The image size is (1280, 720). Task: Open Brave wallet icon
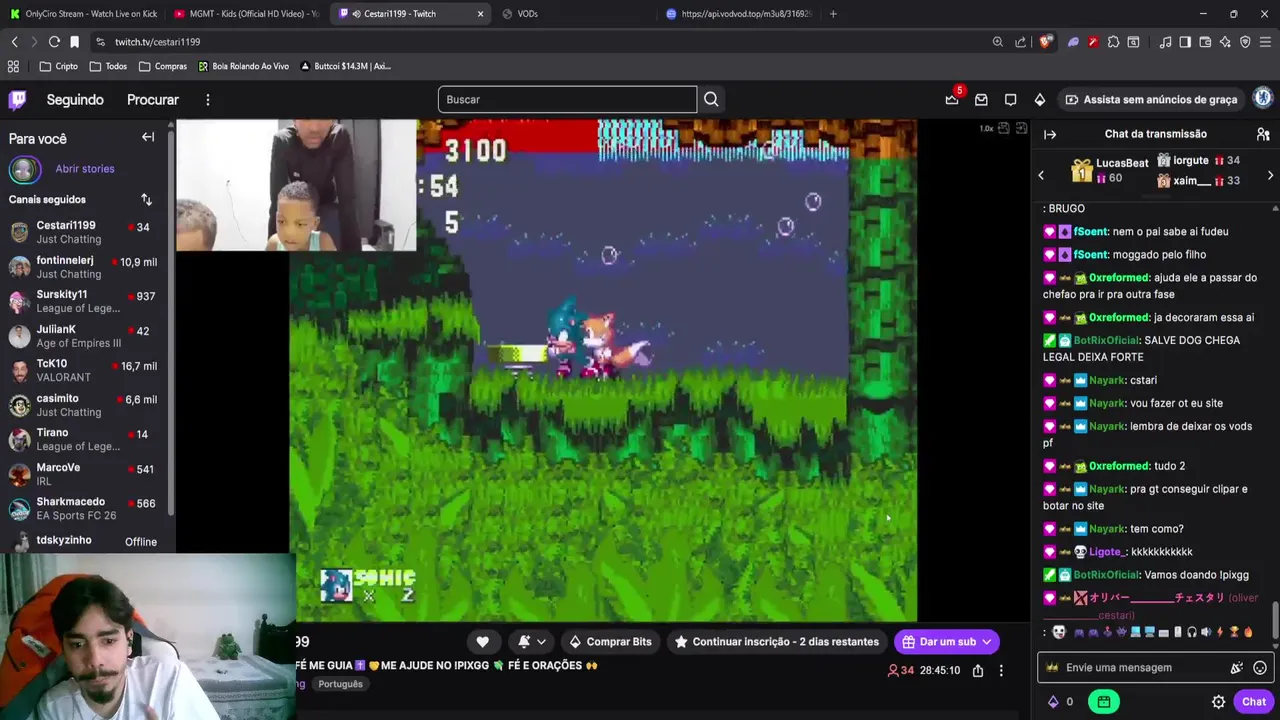(1205, 42)
